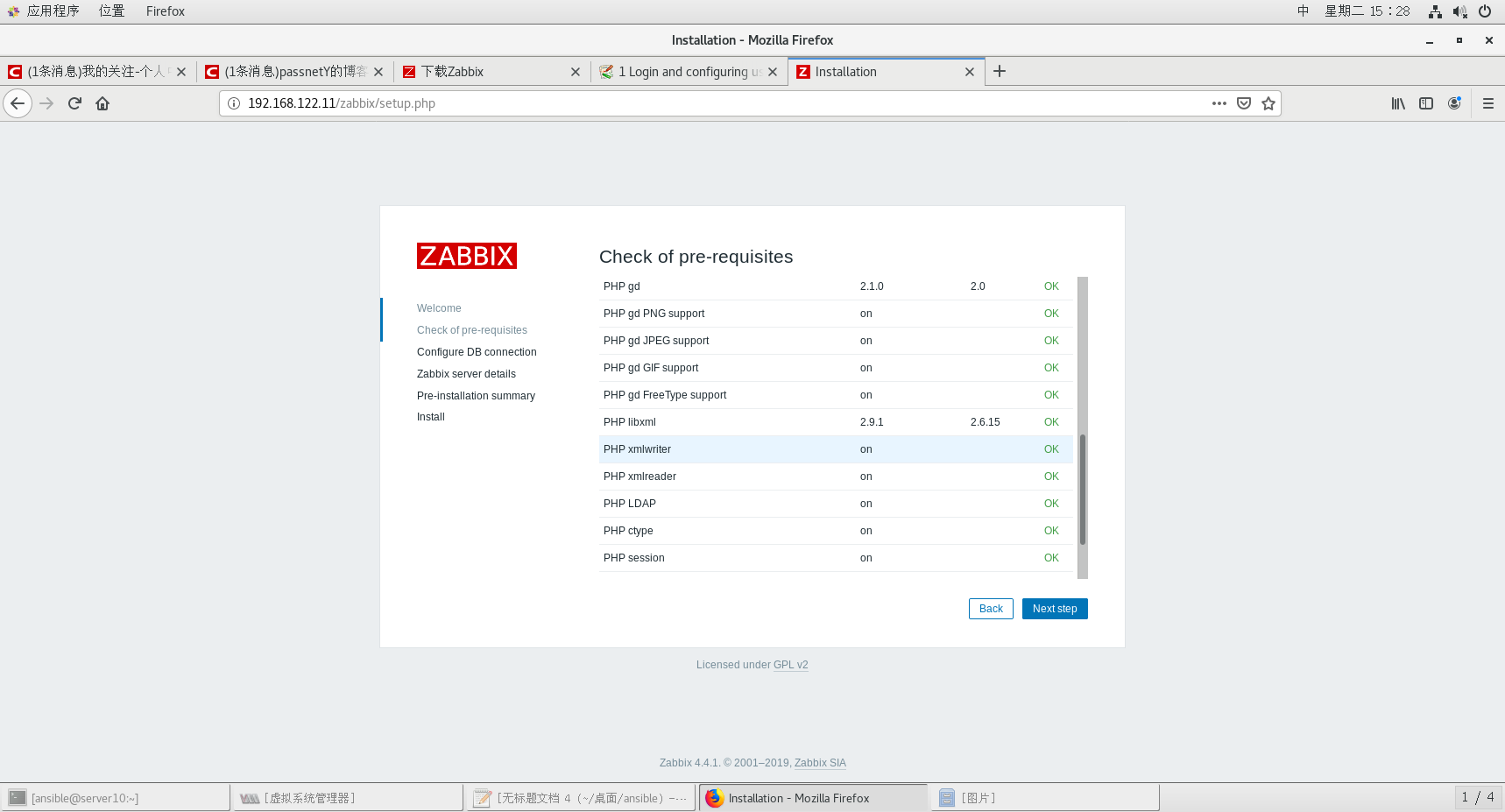Screen dimensions: 1505x812
Task: Click the PHP LDAP row label
Action: click(630, 504)
